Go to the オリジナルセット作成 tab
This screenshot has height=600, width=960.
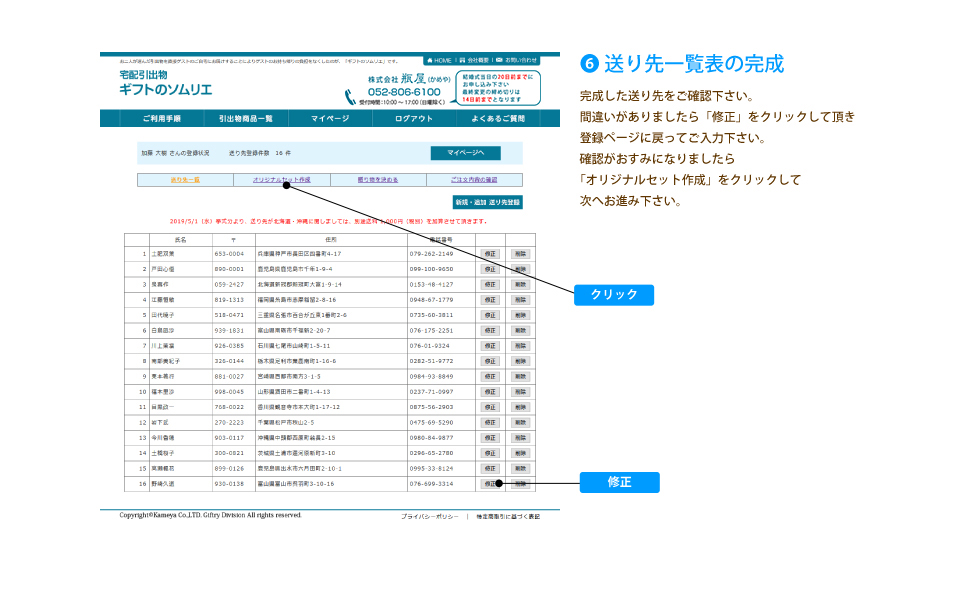[x=281, y=180]
